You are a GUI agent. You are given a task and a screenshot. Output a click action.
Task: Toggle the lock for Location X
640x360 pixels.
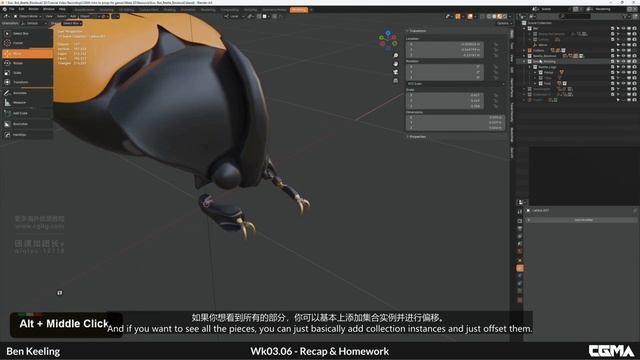tap(496, 44)
